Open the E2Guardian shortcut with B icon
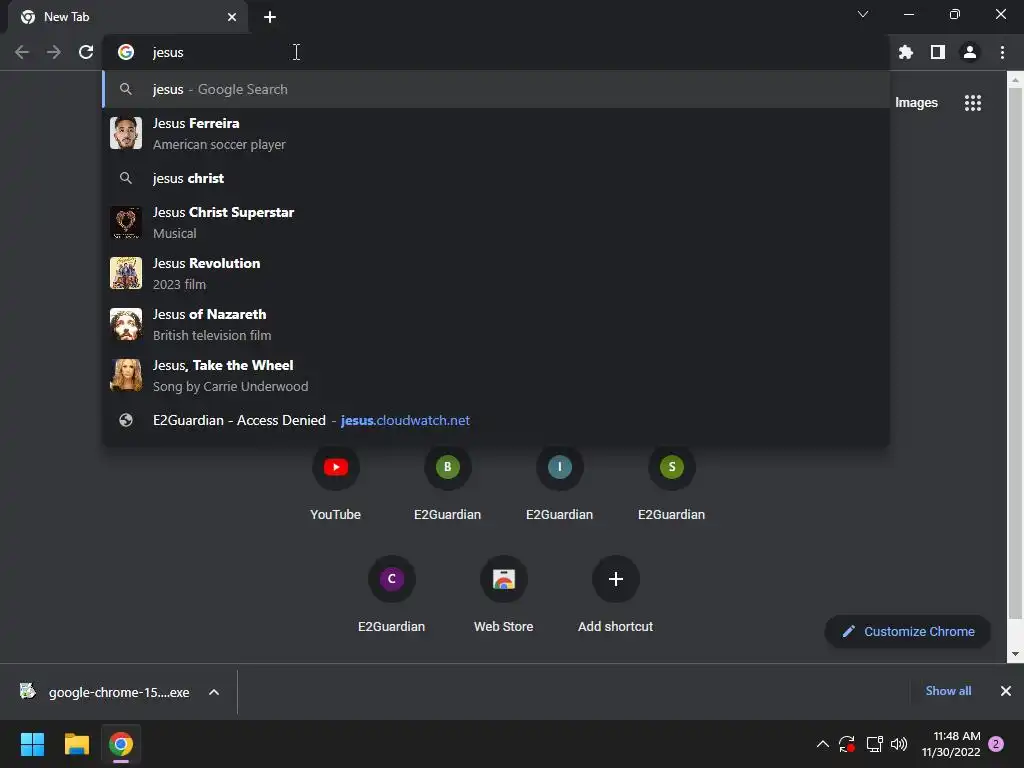Screen dimensions: 1024x768 tap(447, 484)
